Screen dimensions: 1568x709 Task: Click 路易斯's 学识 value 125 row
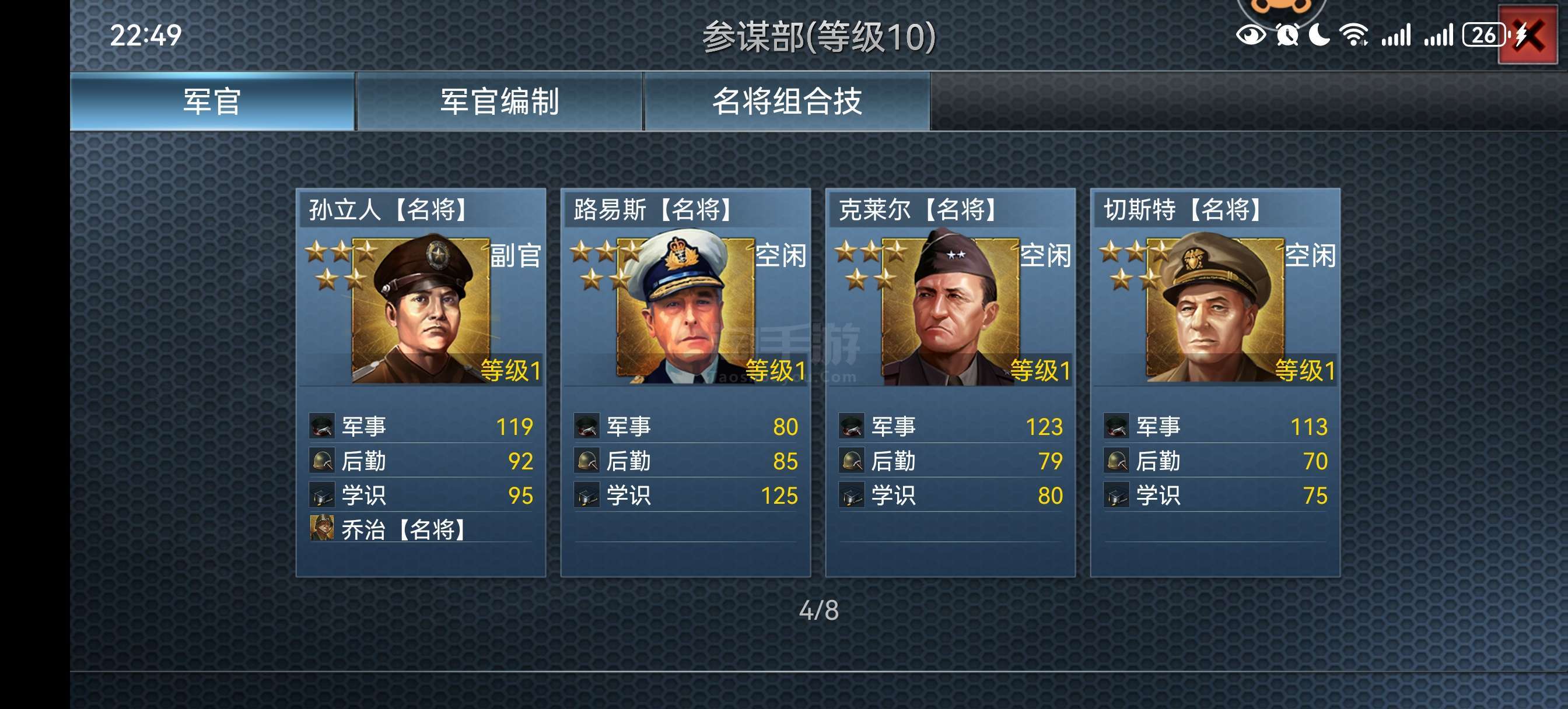(x=686, y=496)
